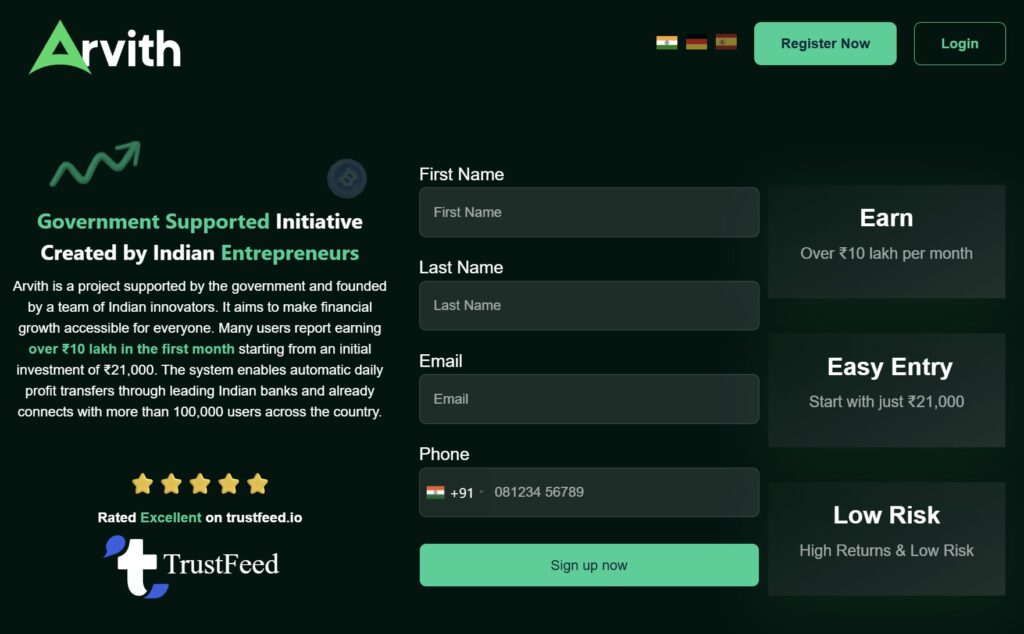Click the Register Now button

824,43
